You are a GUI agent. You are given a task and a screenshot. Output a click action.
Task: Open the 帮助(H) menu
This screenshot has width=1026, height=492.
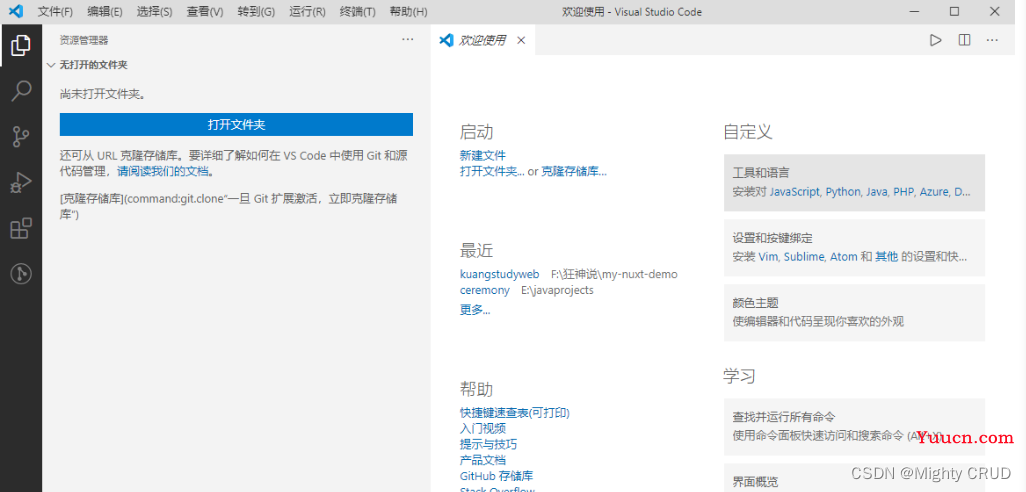coord(408,12)
